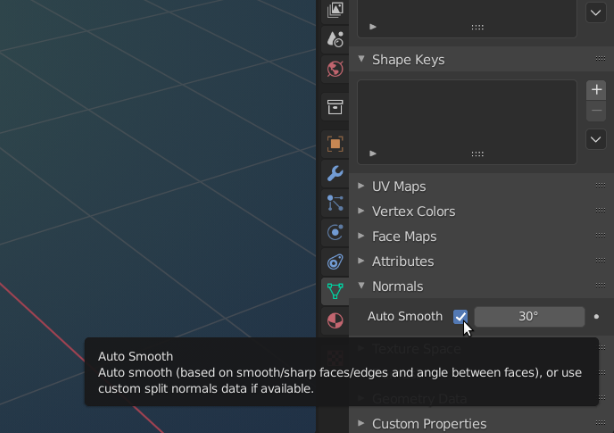Screen dimensions: 614x433
Task: Collapse the Normals panel
Action: pyautogui.click(x=361, y=286)
